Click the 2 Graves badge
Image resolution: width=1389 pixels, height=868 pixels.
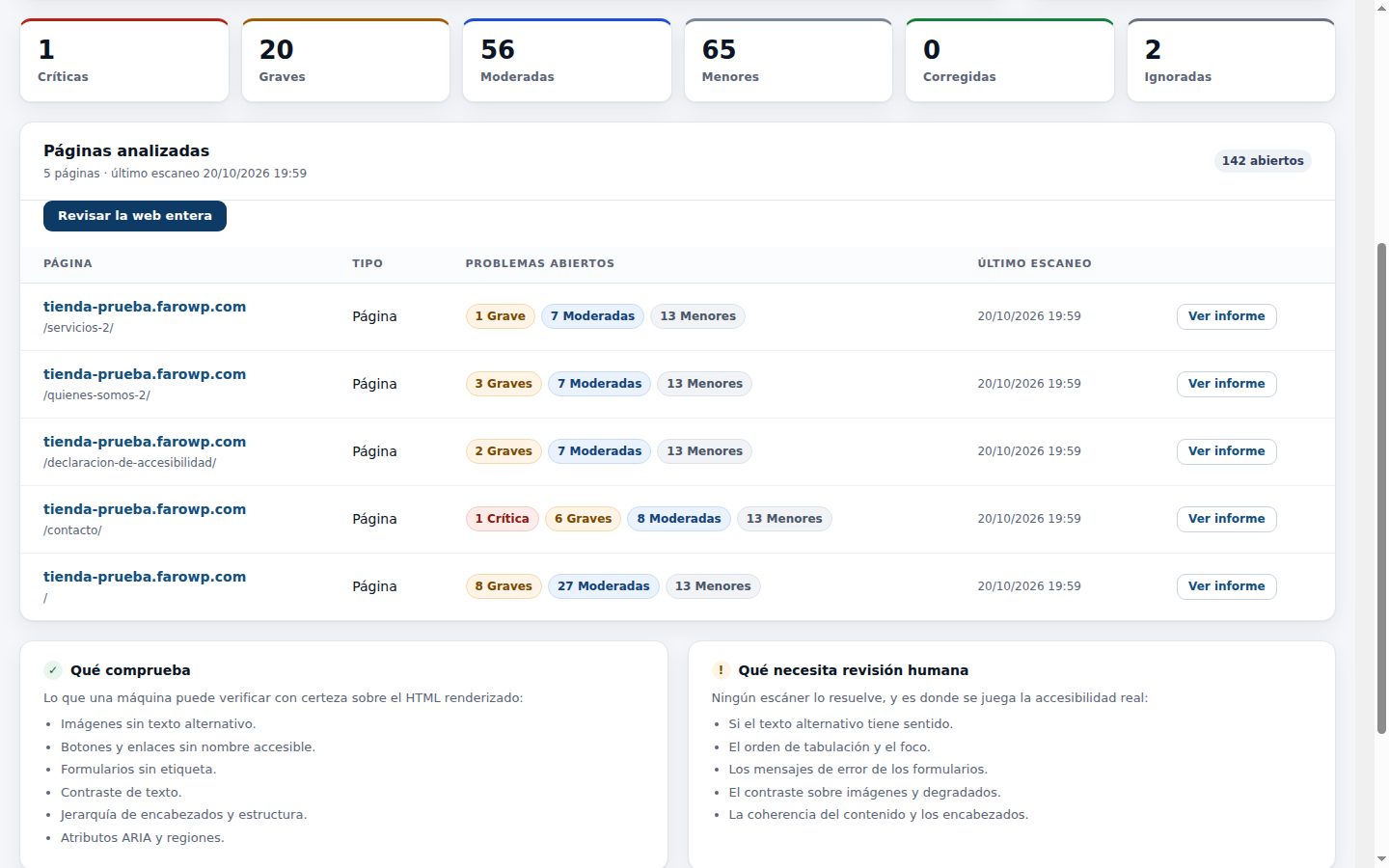(x=504, y=451)
